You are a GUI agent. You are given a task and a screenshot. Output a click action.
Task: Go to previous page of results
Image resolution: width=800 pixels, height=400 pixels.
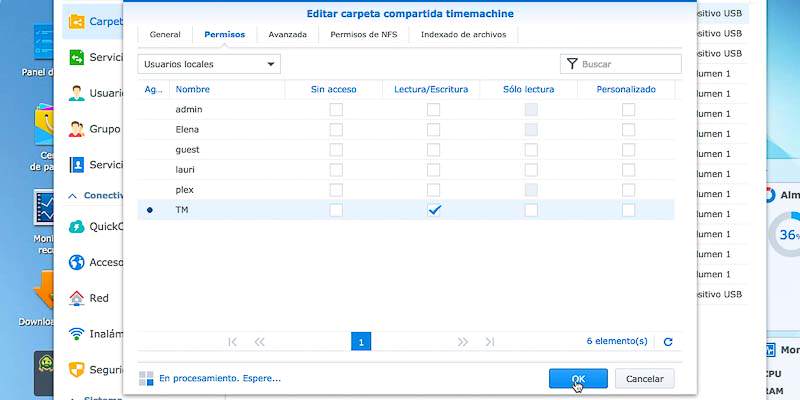[x=259, y=342]
